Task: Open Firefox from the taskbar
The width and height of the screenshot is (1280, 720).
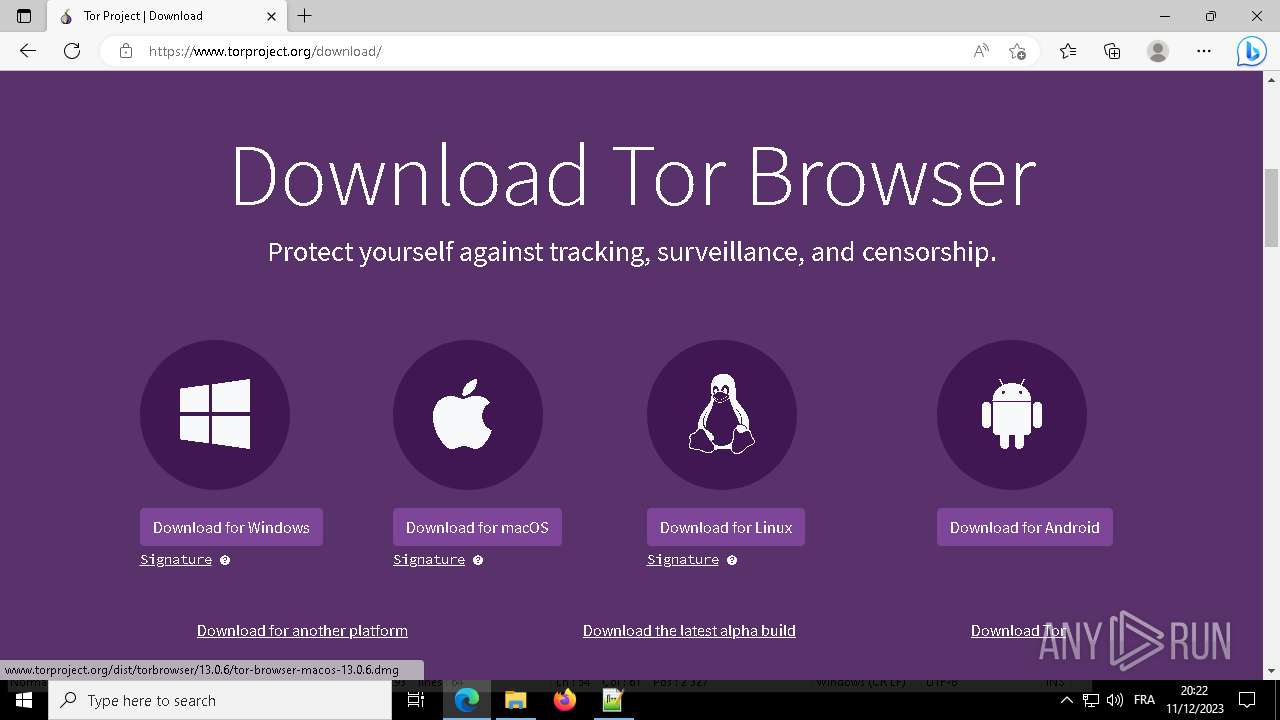Action: (564, 700)
